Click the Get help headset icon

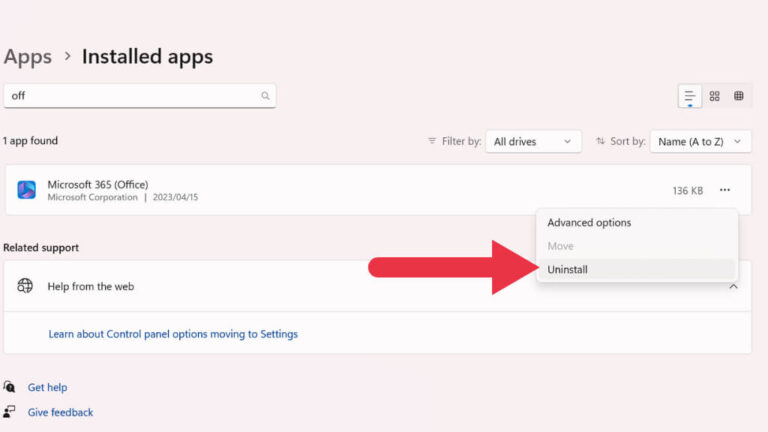pyautogui.click(x=9, y=387)
